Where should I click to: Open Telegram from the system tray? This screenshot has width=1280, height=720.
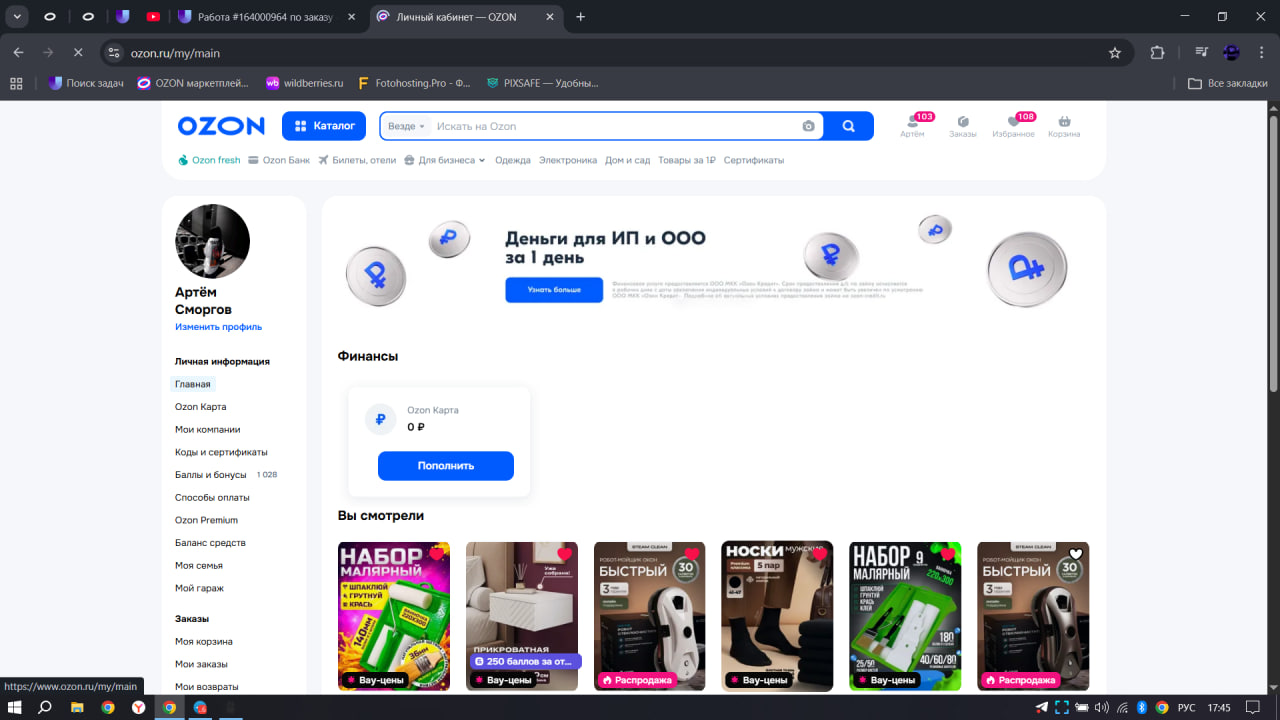[1041, 707]
